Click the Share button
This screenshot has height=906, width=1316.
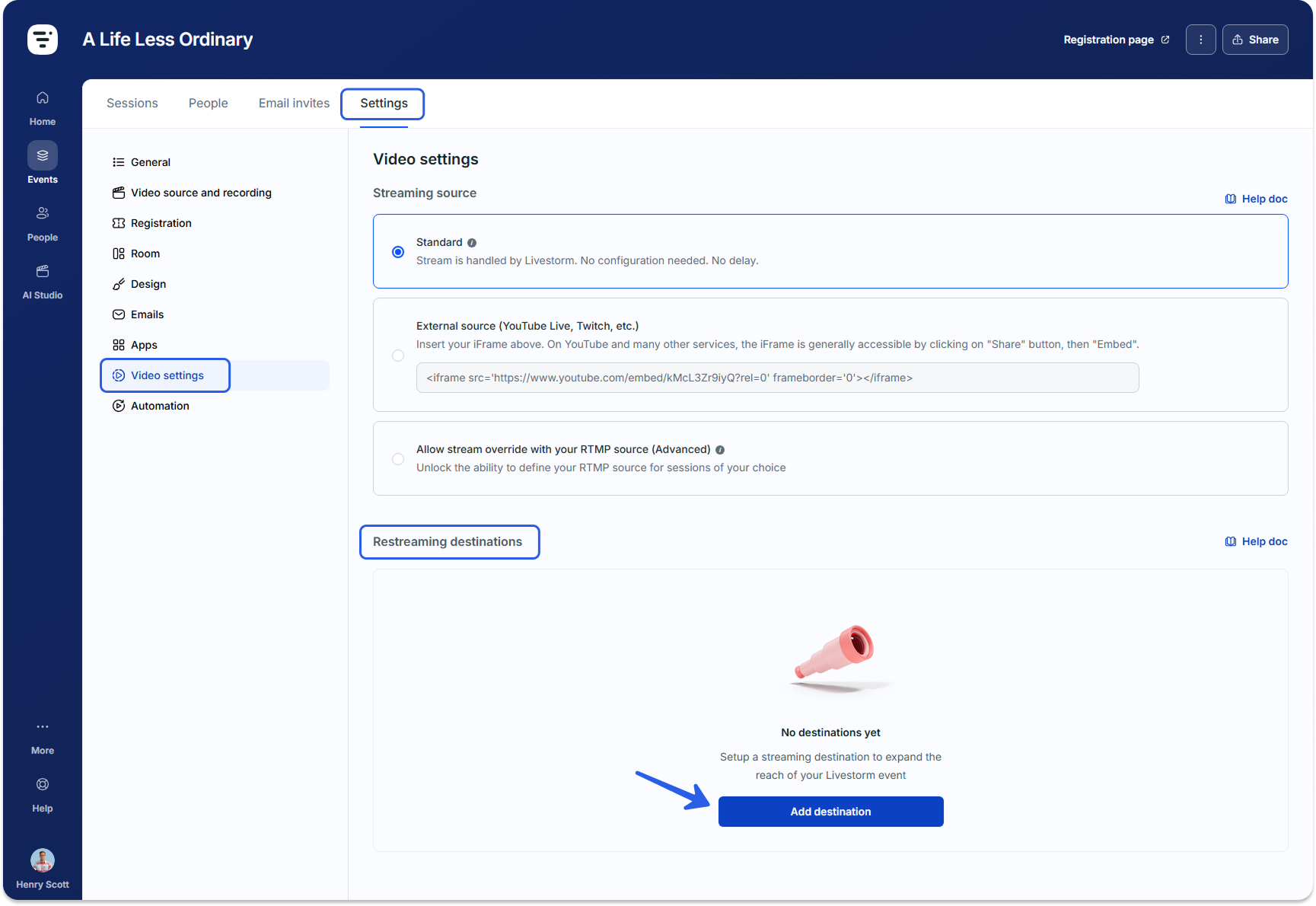[x=1255, y=40]
